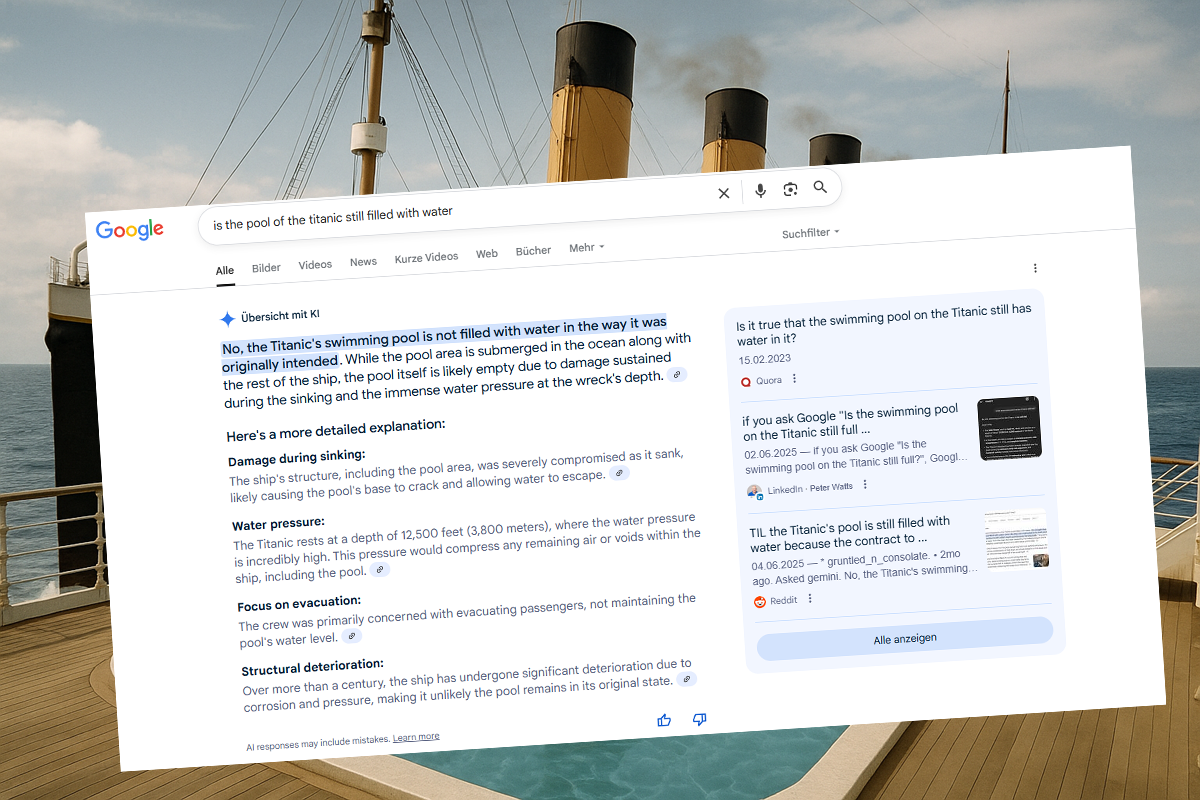
Task: Click the "Structural deterioration:" heading
Action: tap(313, 668)
